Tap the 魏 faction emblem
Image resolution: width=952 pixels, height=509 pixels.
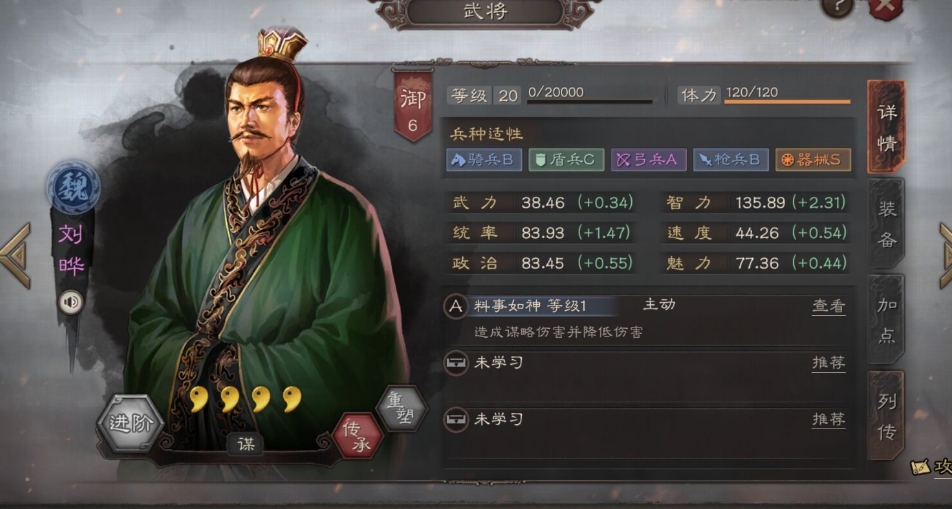[73, 188]
